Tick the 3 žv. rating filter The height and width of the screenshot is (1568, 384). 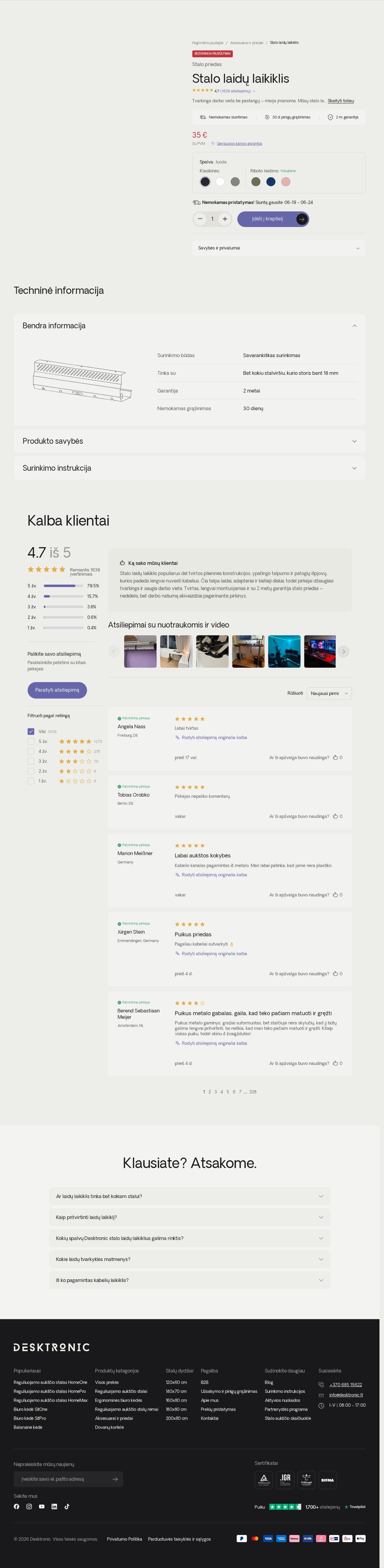31,761
